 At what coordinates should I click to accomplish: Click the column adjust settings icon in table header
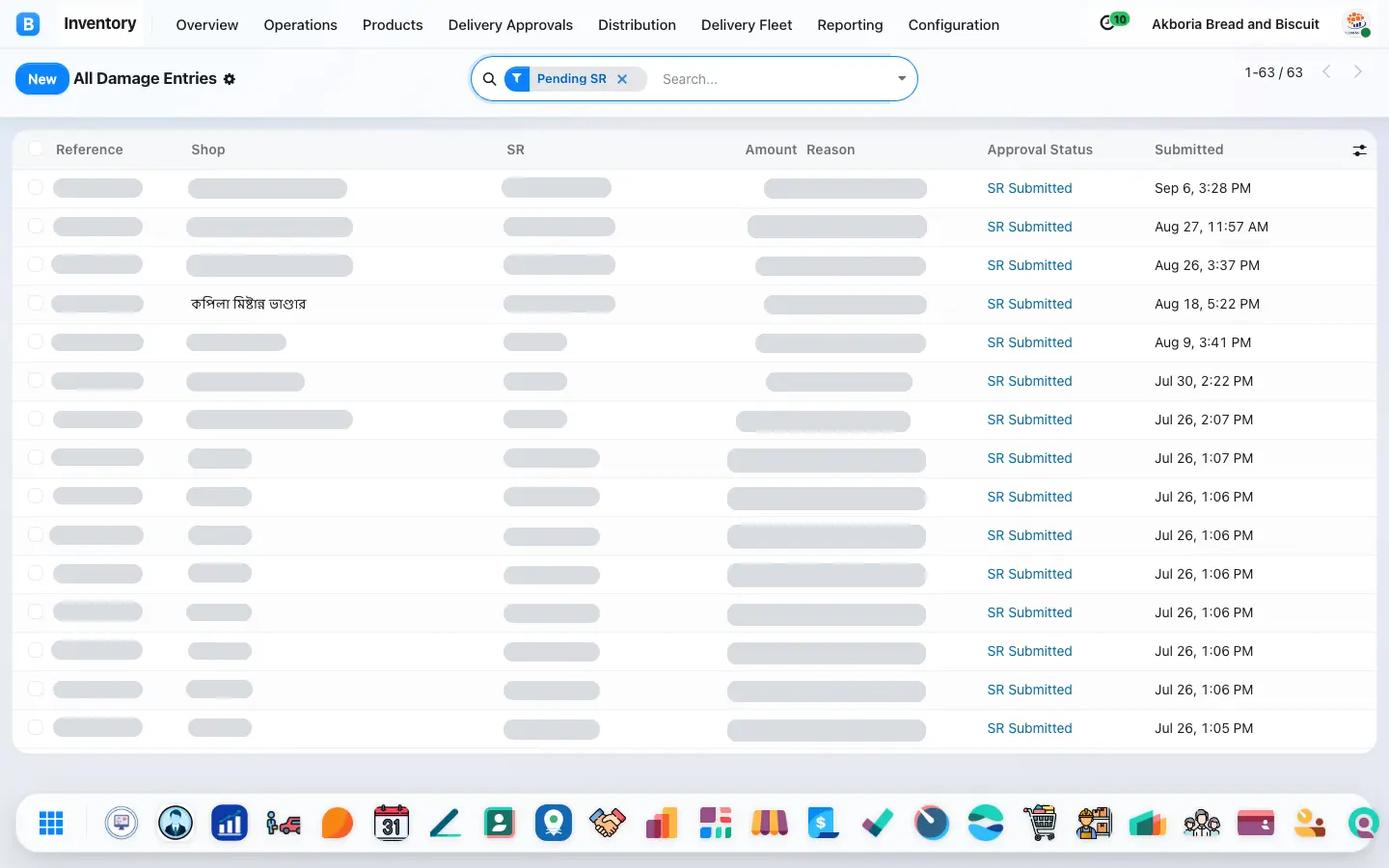[1359, 150]
